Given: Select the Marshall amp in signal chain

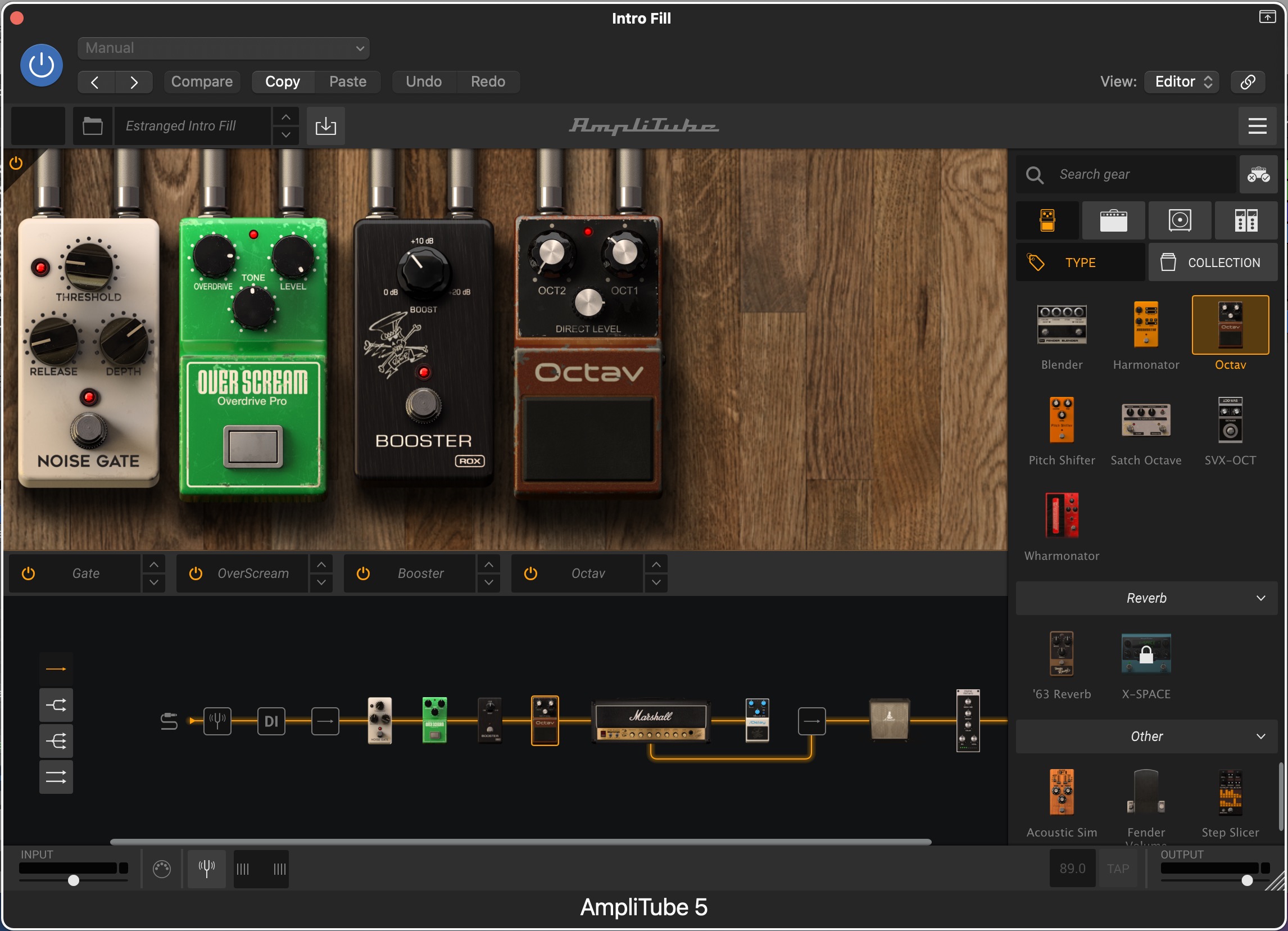Looking at the screenshot, I should 651,721.
